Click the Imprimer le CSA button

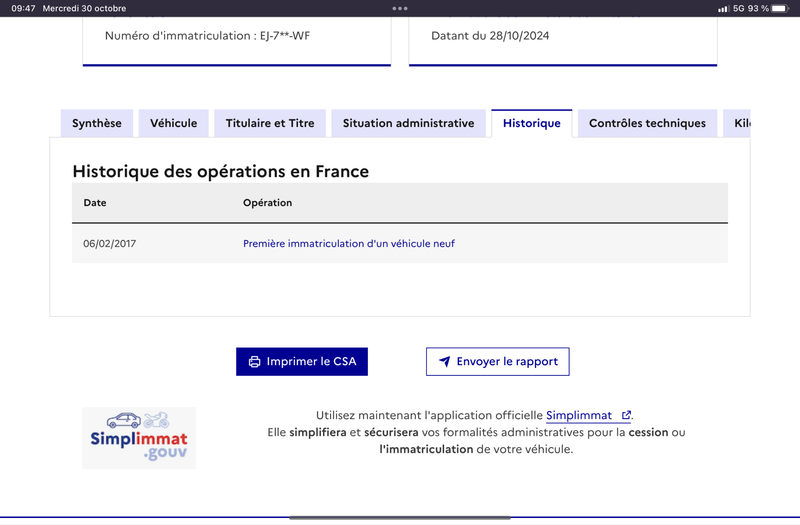302,362
